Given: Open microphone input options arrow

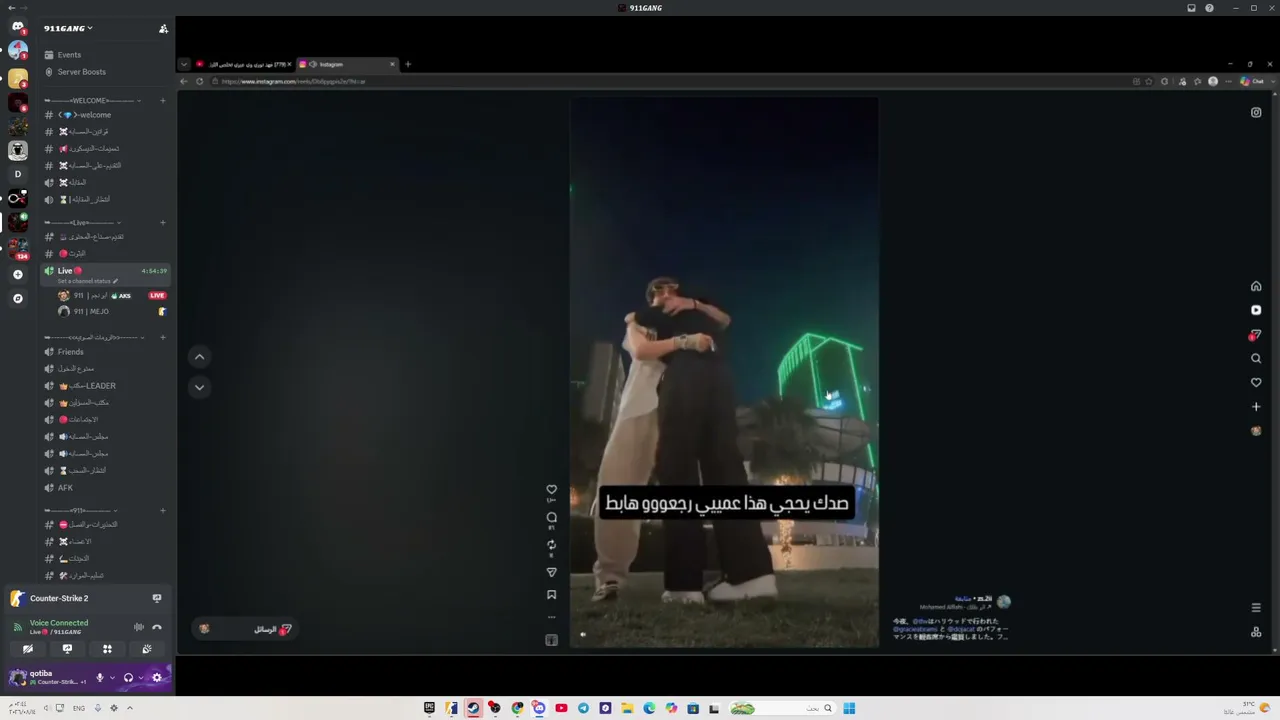Looking at the screenshot, I should coord(112,678).
